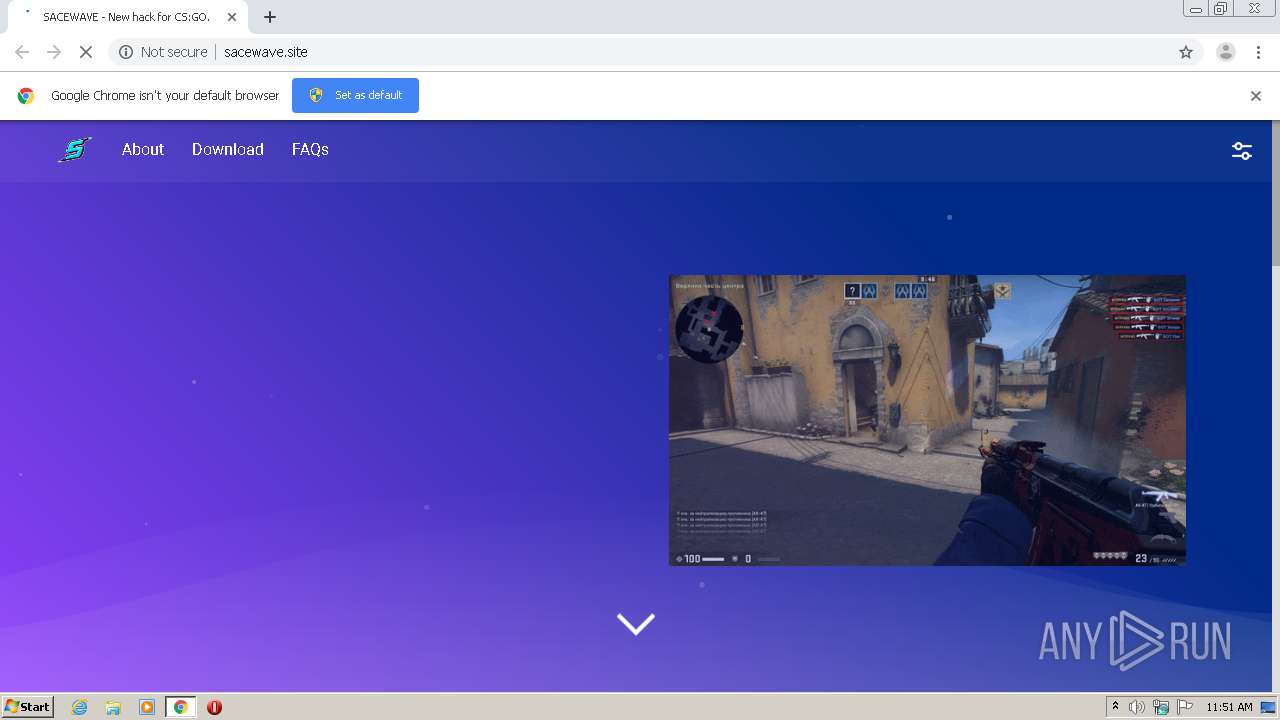Open the Windows Start menu
Screen dimensions: 1280x720
[x=27, y=706]
